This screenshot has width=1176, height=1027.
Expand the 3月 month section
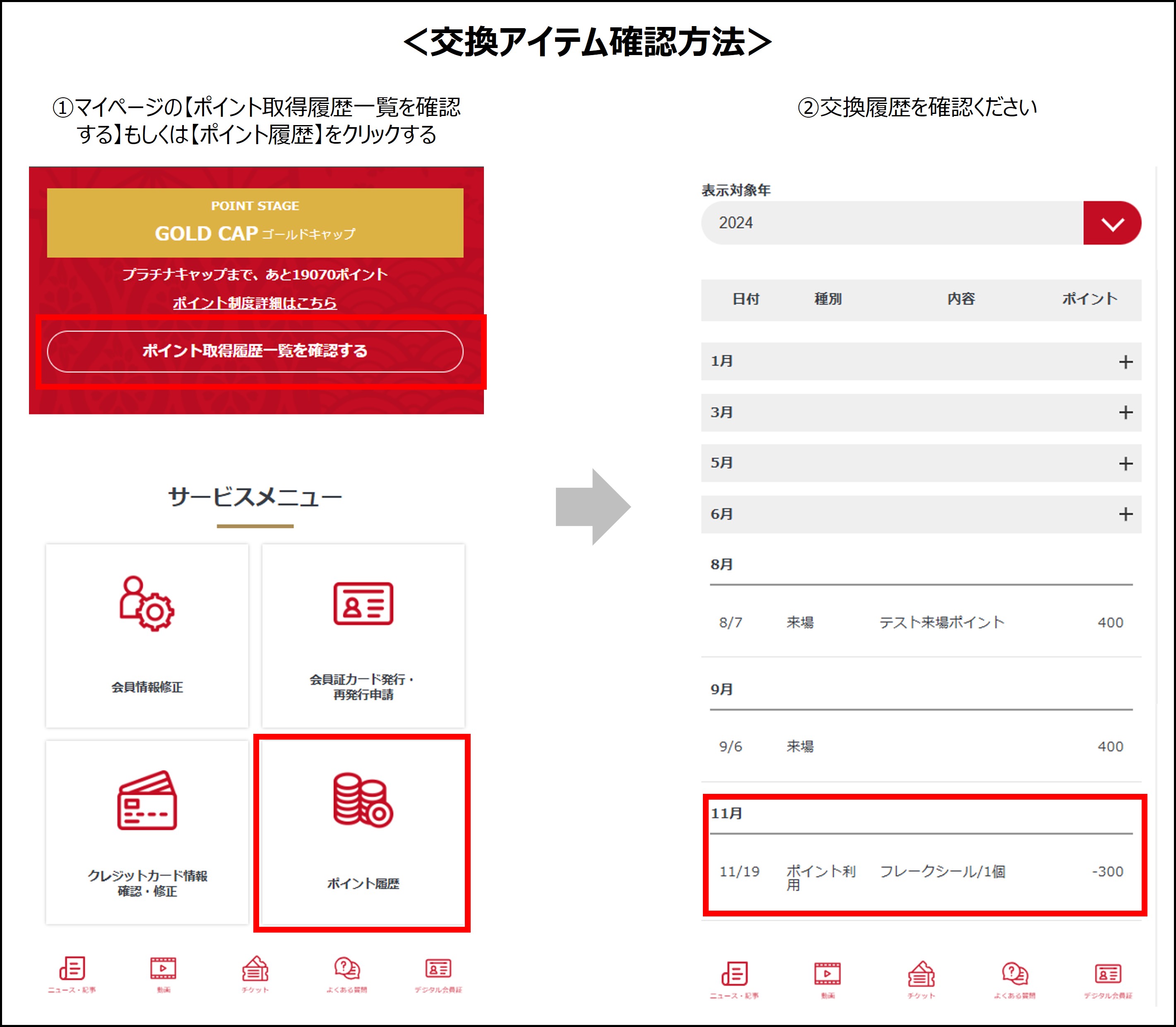click(x=1125, y=412)
